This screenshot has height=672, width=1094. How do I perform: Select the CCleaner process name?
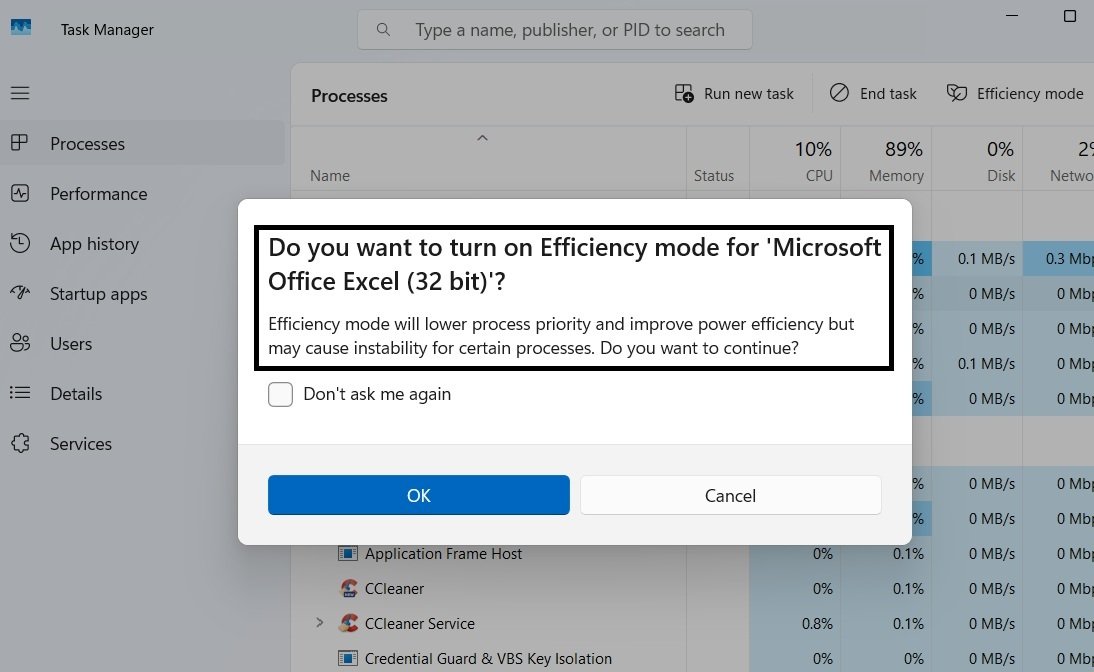394,588
